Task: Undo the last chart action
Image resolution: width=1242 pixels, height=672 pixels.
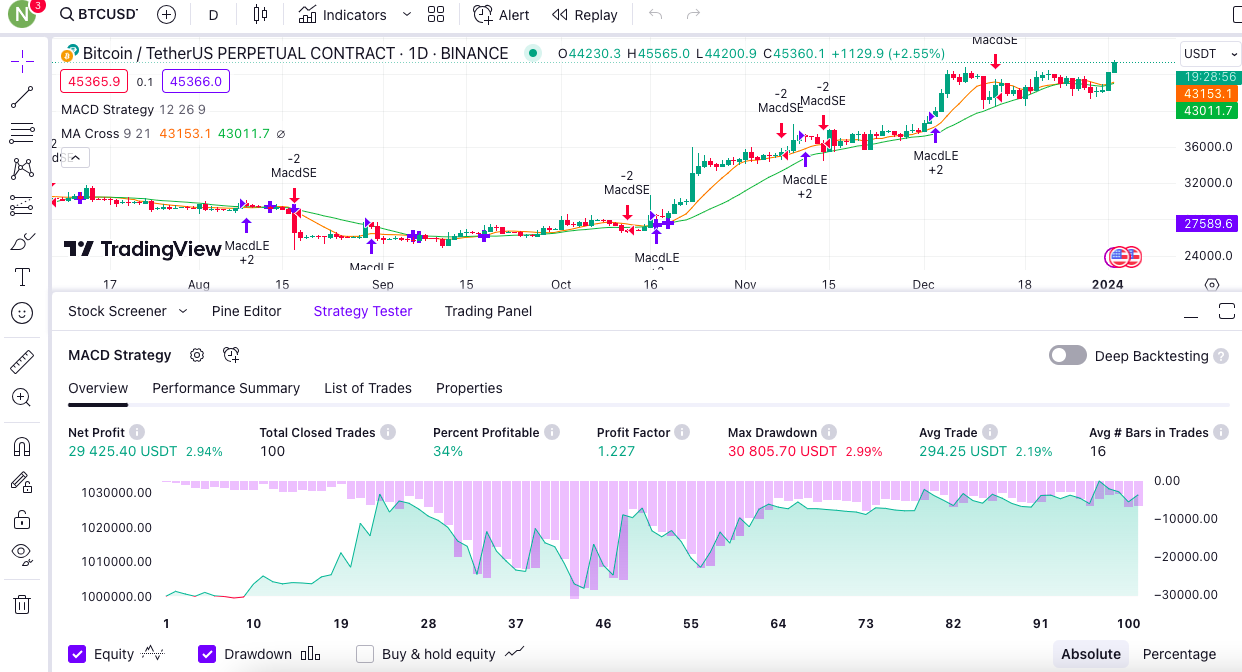Action: click(655, 15)
